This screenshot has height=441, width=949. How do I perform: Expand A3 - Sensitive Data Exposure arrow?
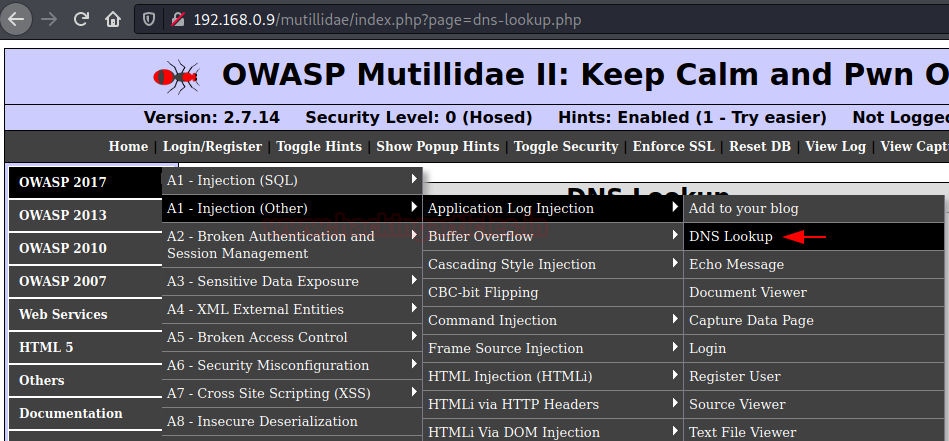(x=414, y=281)
